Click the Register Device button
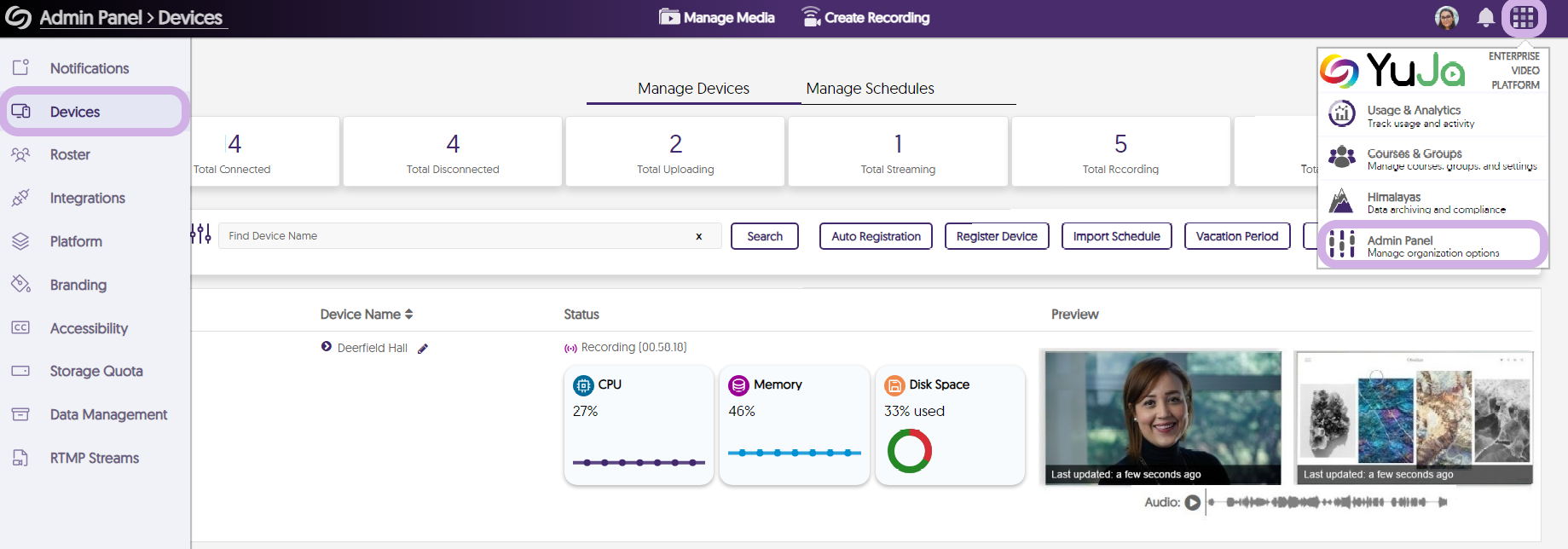This screenshot has width=1568, height=549. 996,236
